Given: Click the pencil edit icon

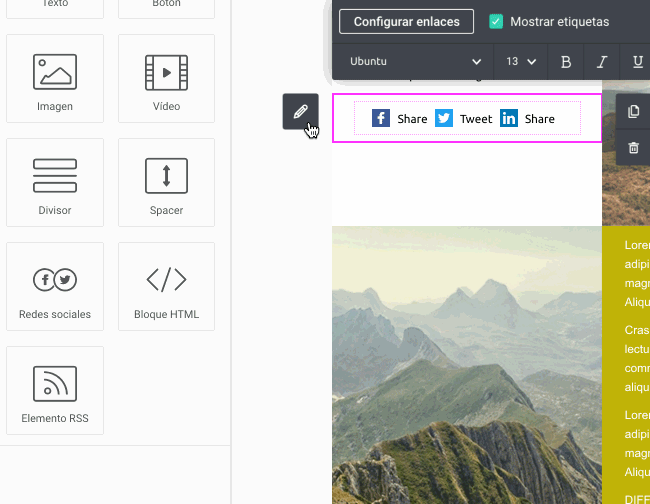Looking at the screenshot, I should tap(300, 111).
